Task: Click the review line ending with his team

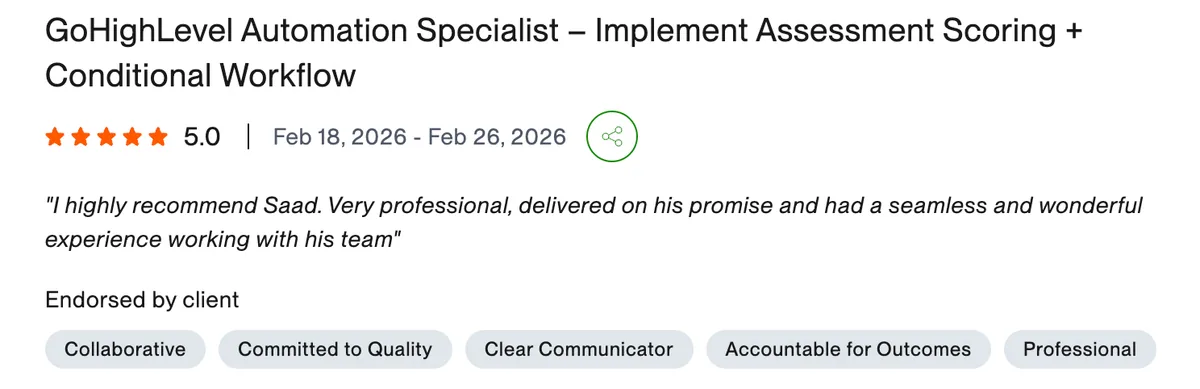Action: coord(224,240)
